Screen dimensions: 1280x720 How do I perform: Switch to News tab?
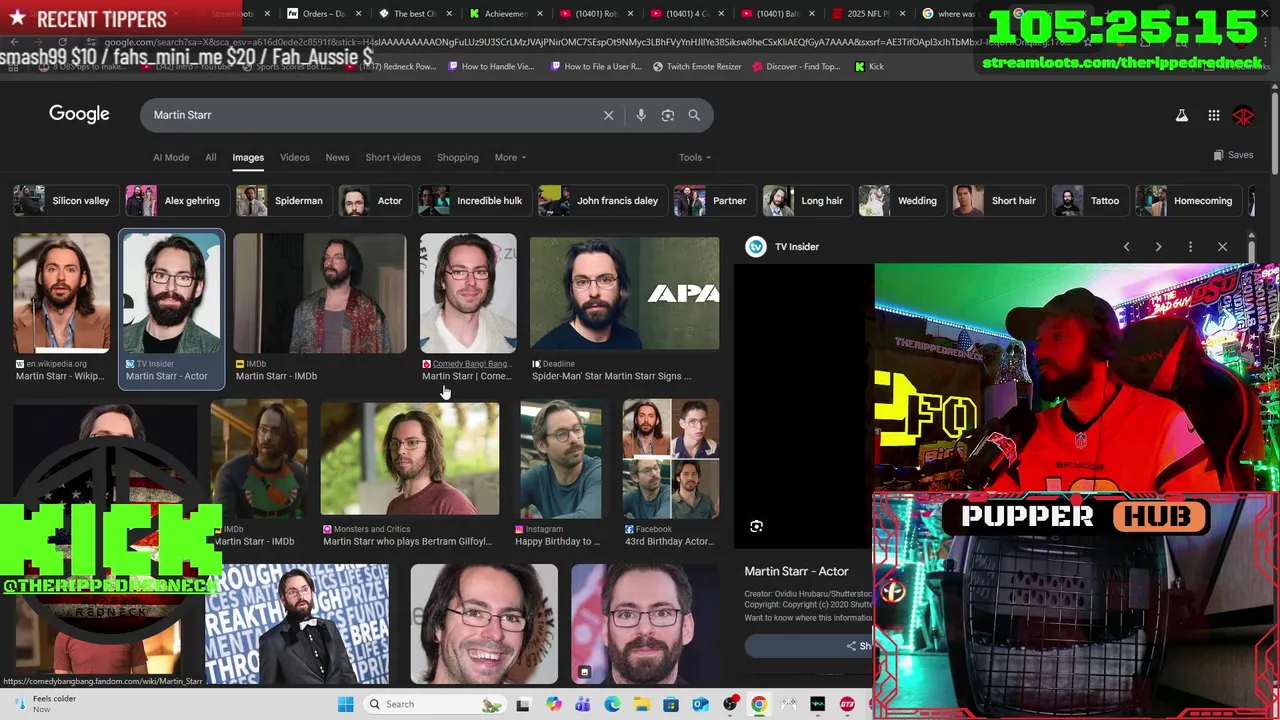pyautogui.click(x=337, y=157)
